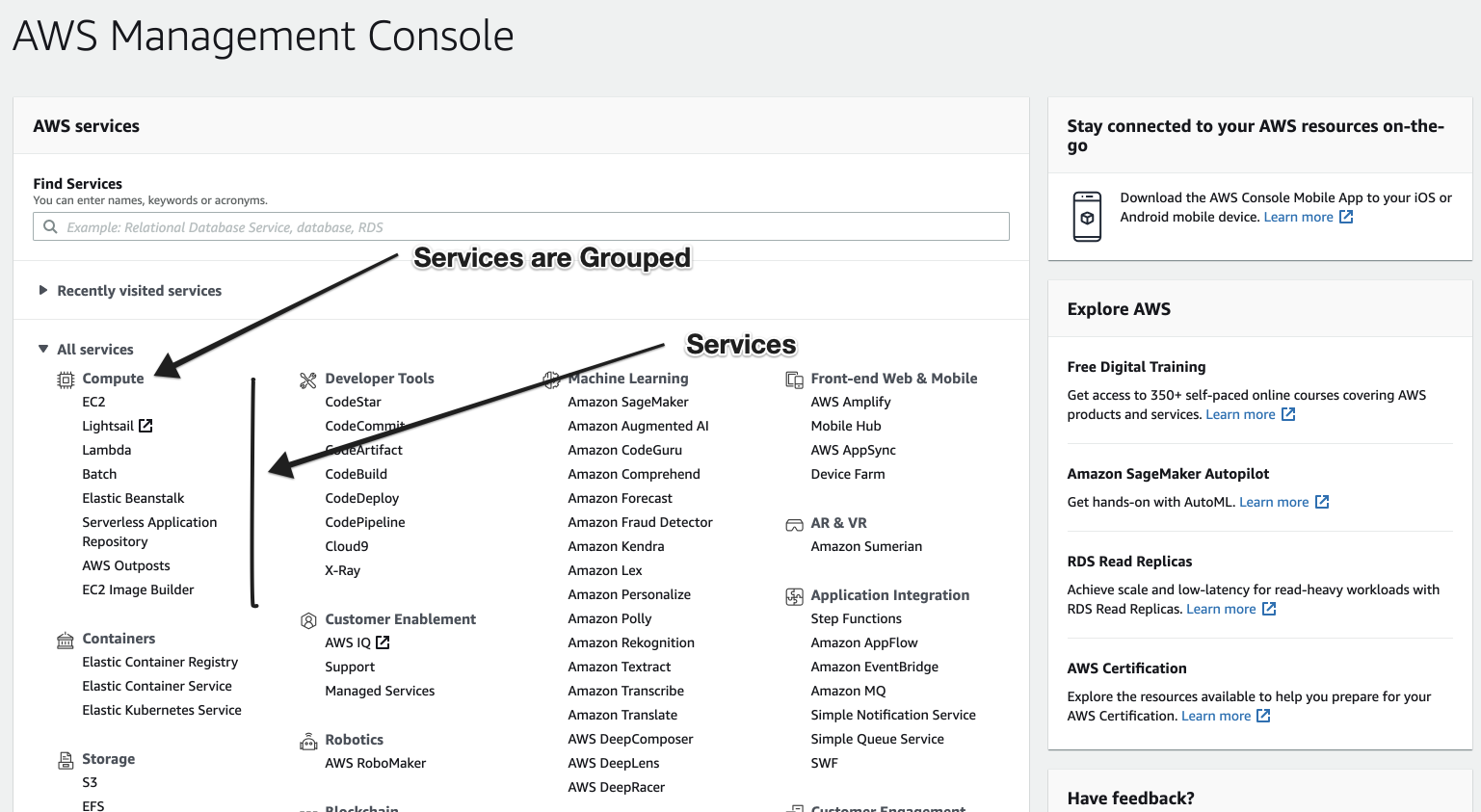
Task: Open Amazon Fraud Detector
Action: (x=641, y=522)
